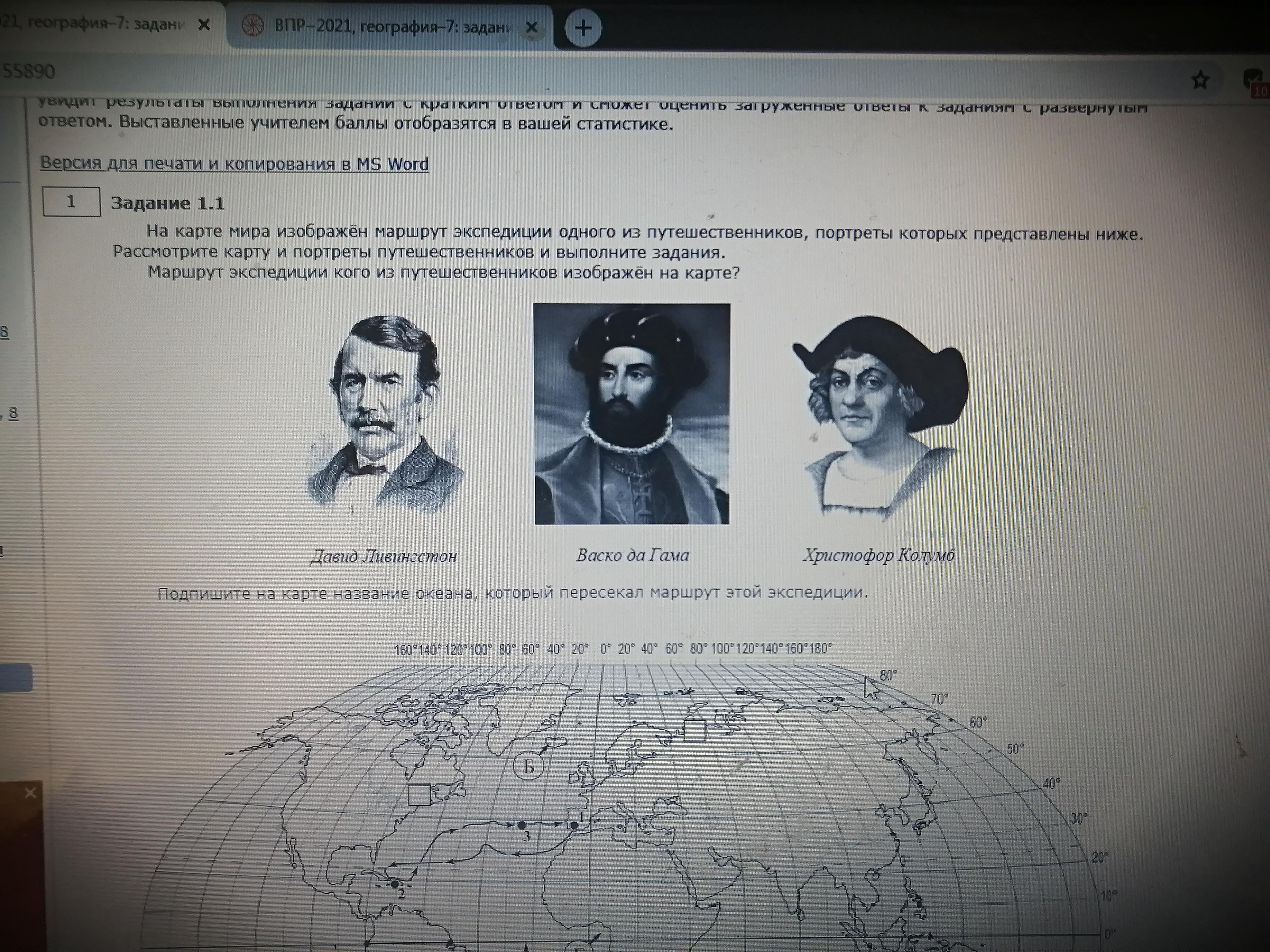Close the first partially visible tab

tap(203, 26)
